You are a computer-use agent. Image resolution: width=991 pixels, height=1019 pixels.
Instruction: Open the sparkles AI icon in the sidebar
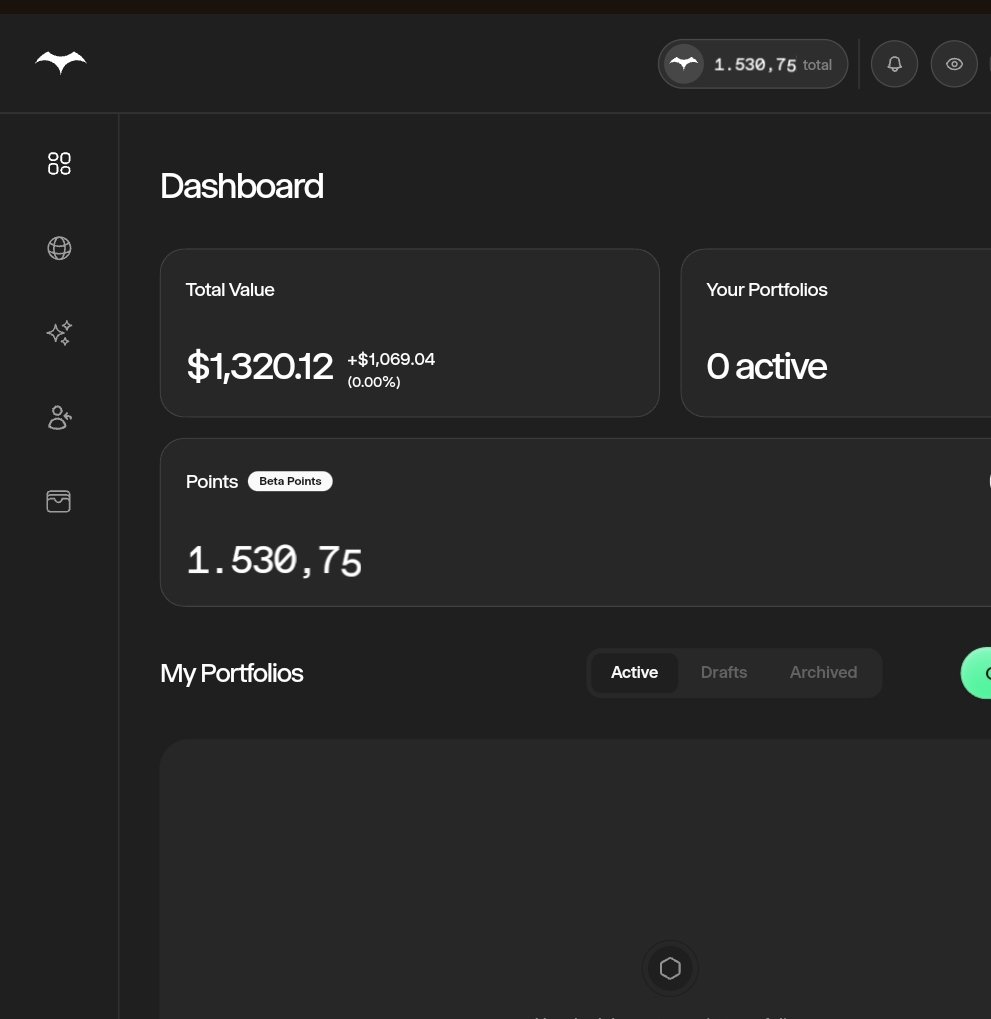point(59,333)
